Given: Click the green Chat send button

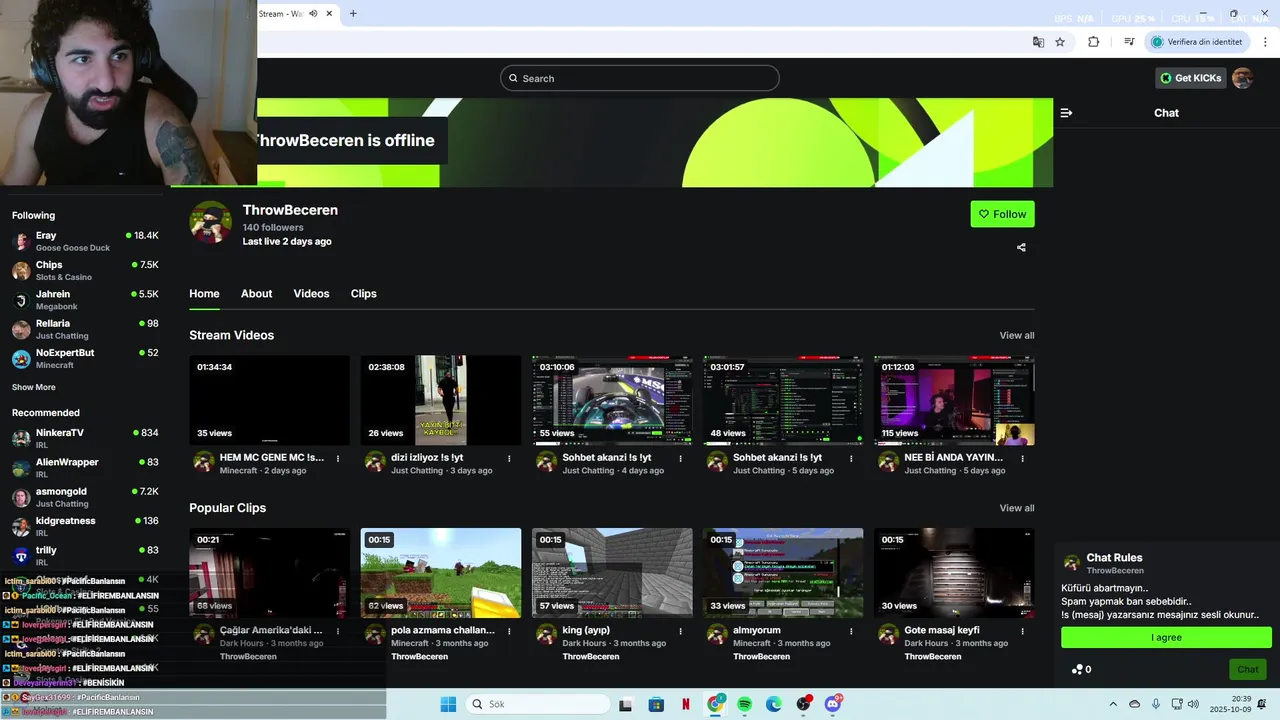Looking at the screenshot, I should (x=1248, y=669).
